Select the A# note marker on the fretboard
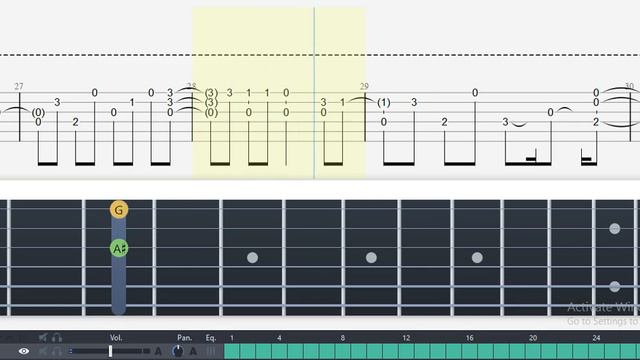This screenshot has width=640, height=360. [x=119, y=248]
